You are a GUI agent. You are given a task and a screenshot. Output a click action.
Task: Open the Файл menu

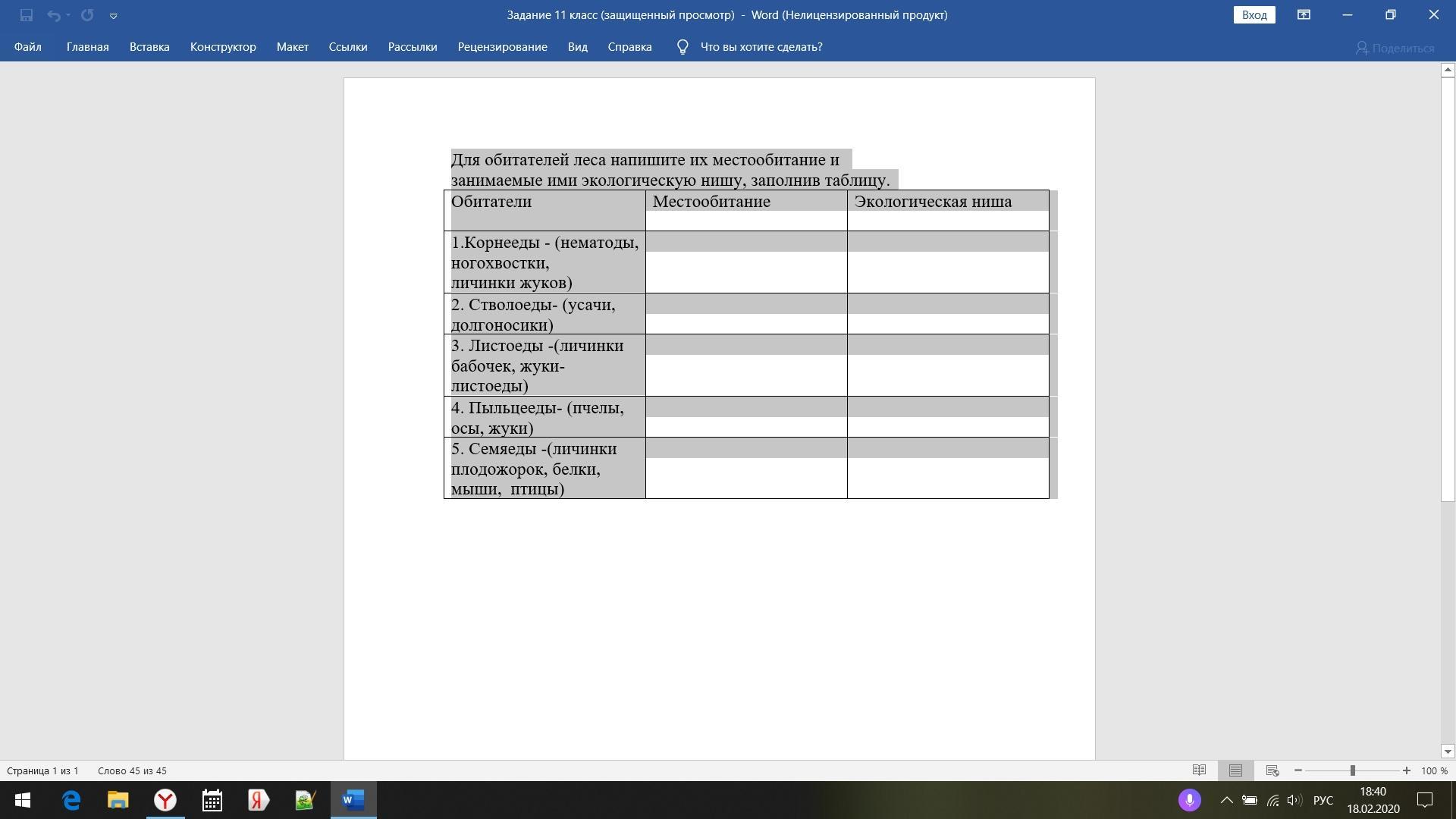click(27, 47)
